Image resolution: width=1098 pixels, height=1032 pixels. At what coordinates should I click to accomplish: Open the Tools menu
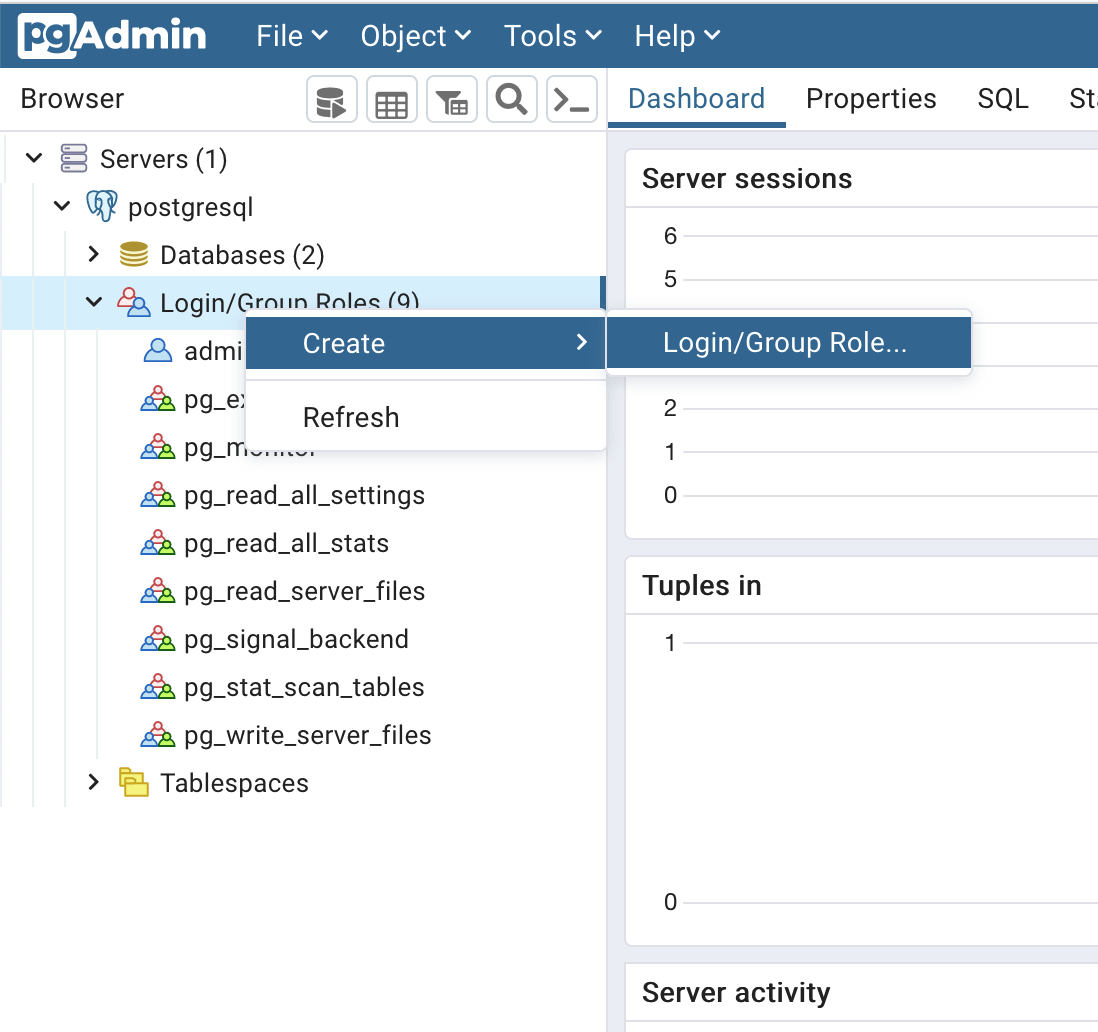click(552, 36)
